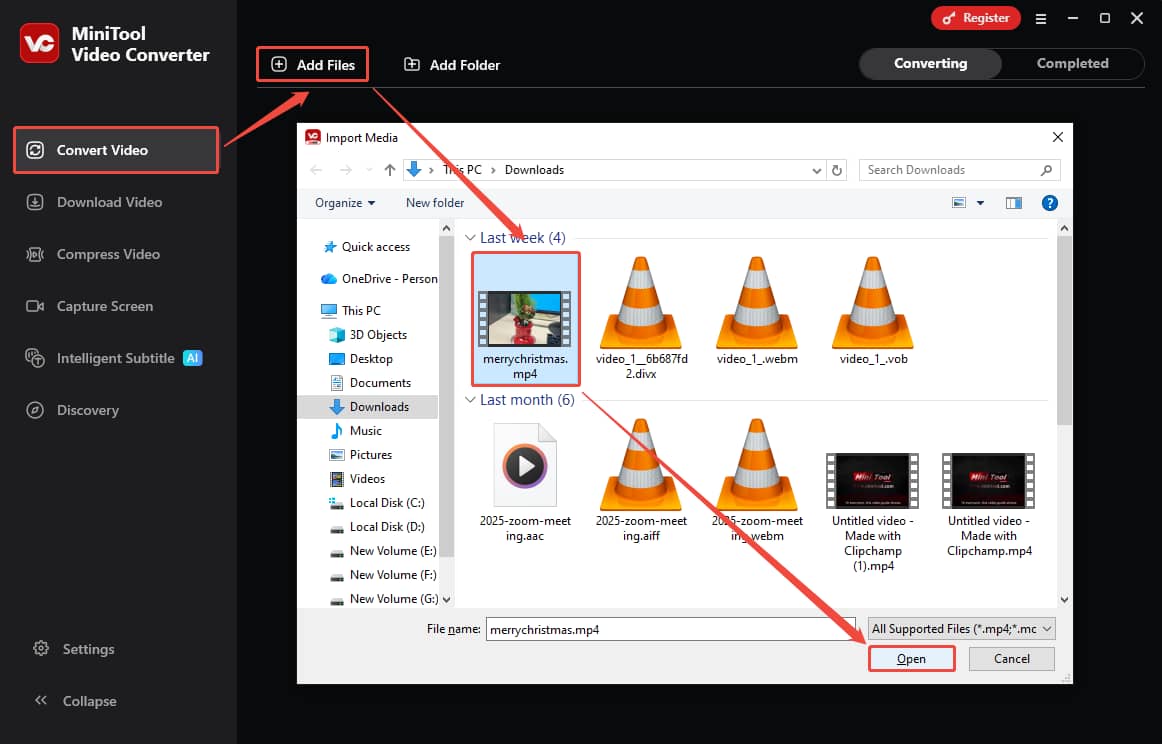The image size is (1162, 744).
Task: Open the Compress Video tool
Action: (107, 254)
